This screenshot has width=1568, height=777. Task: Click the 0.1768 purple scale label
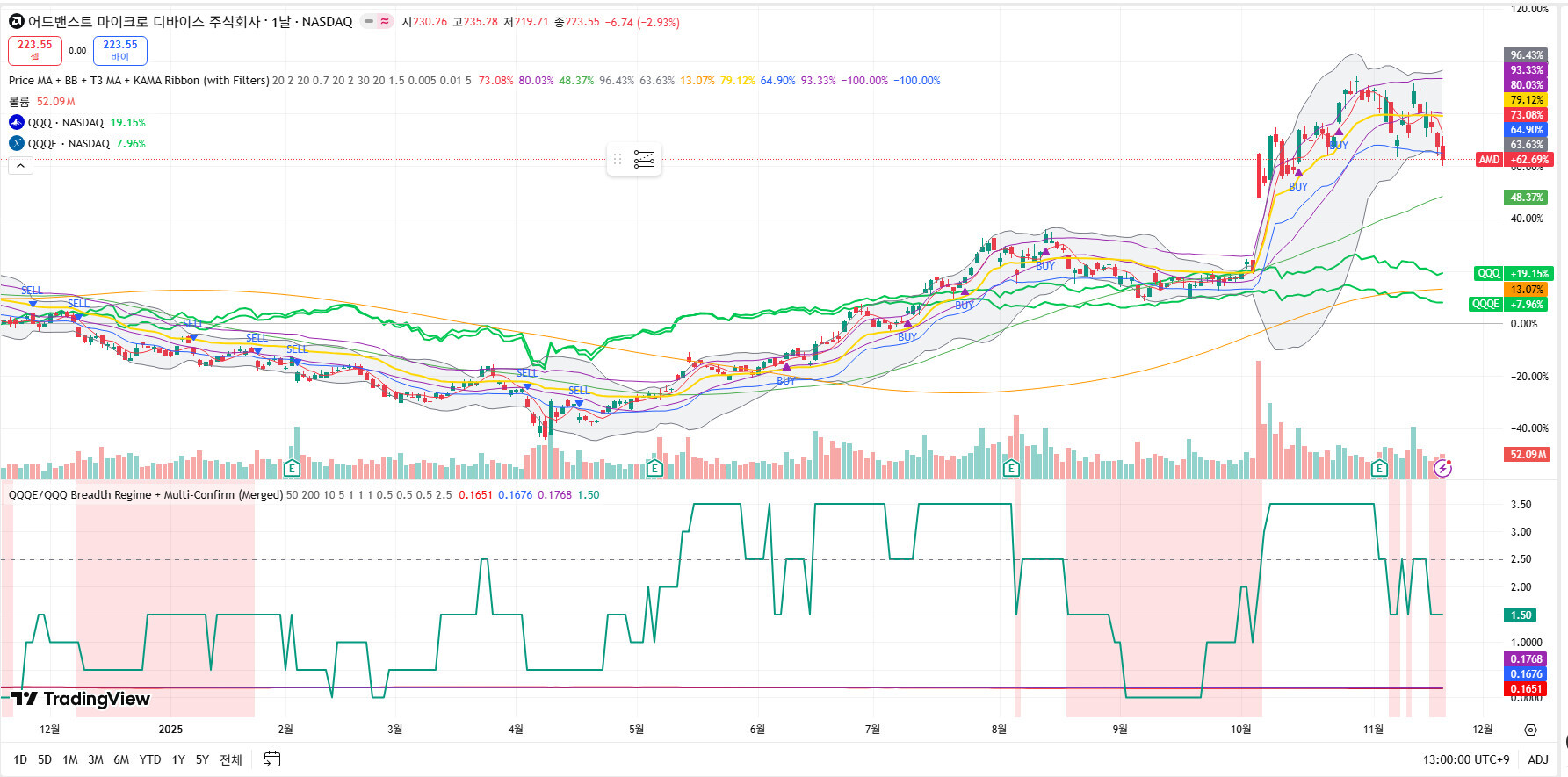[1526, 659]
